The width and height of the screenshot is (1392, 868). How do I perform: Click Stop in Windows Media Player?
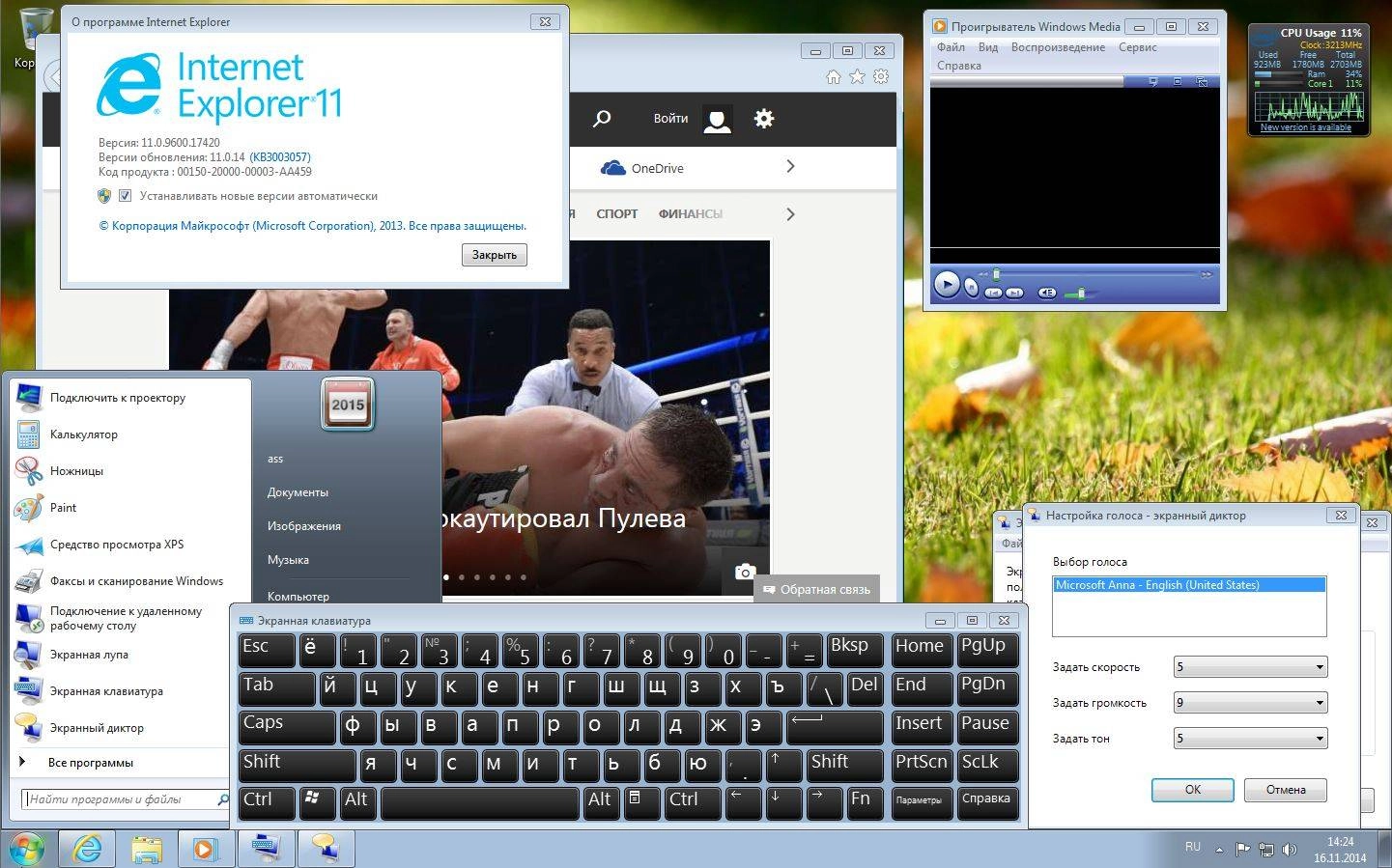(971, 289)
